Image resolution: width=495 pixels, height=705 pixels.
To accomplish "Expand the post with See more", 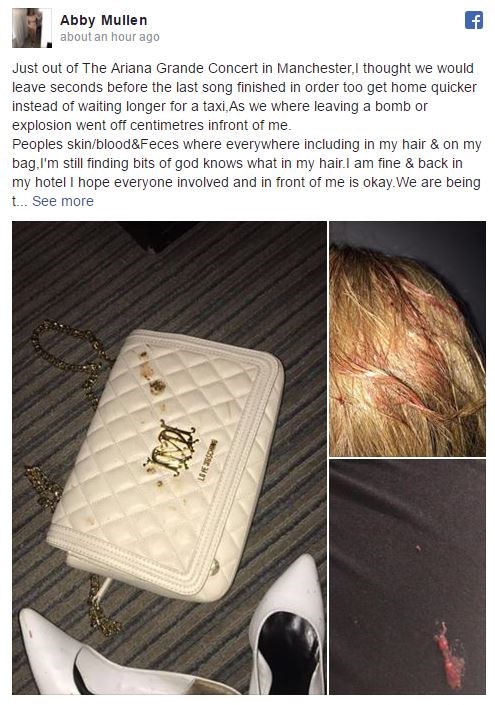I will pyautogui.click(x=62, y=201).
